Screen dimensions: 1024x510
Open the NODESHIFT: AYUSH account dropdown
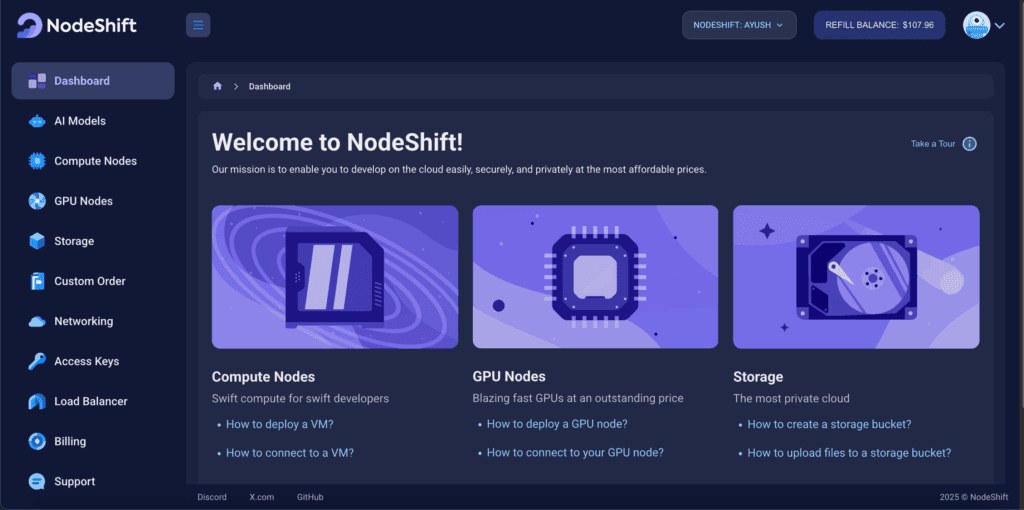[739, 25]
